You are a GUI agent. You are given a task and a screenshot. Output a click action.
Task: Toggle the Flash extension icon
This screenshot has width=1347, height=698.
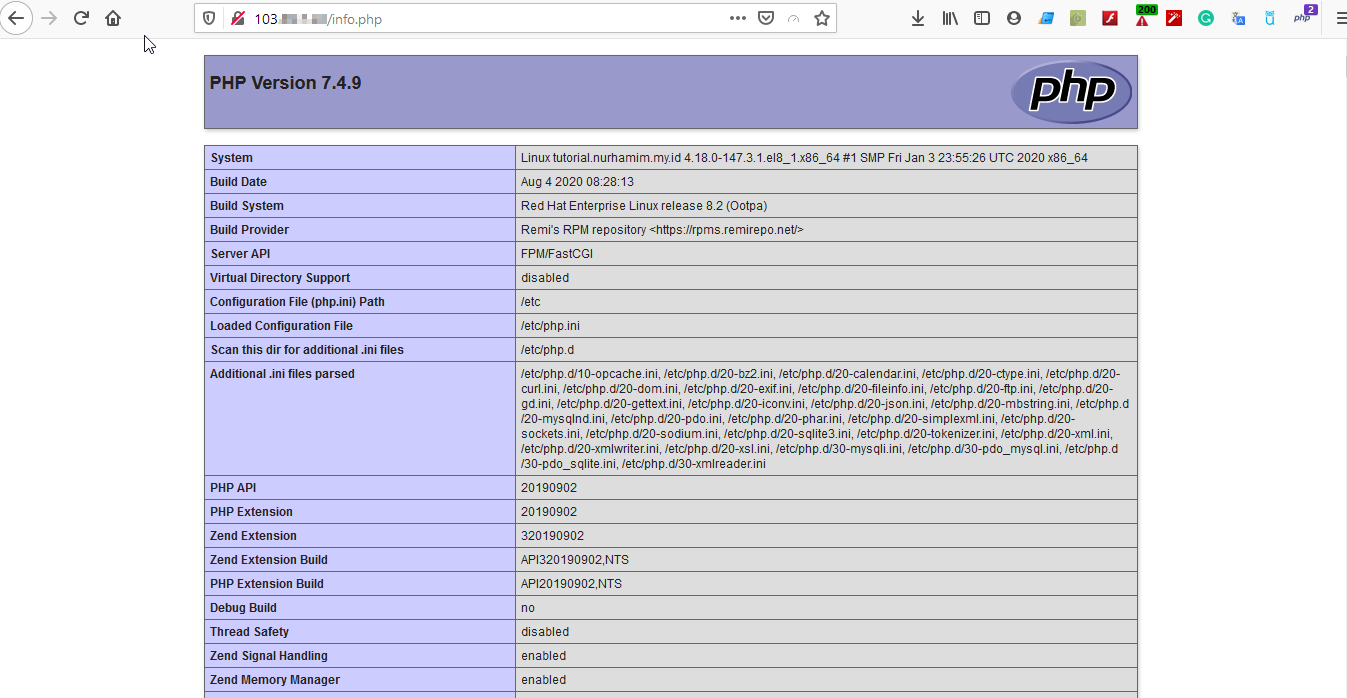[x=1110, y=18]
